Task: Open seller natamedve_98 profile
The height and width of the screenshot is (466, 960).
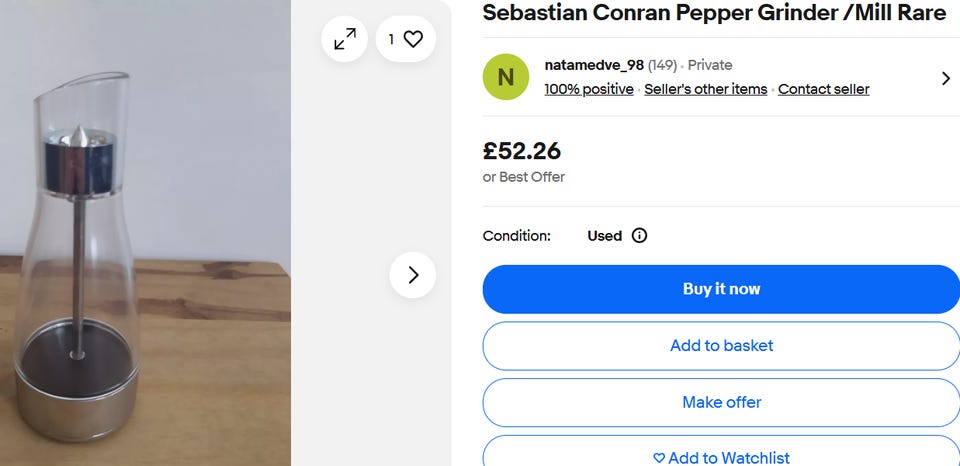Action: pyautogui.click(x=594, y=65)
